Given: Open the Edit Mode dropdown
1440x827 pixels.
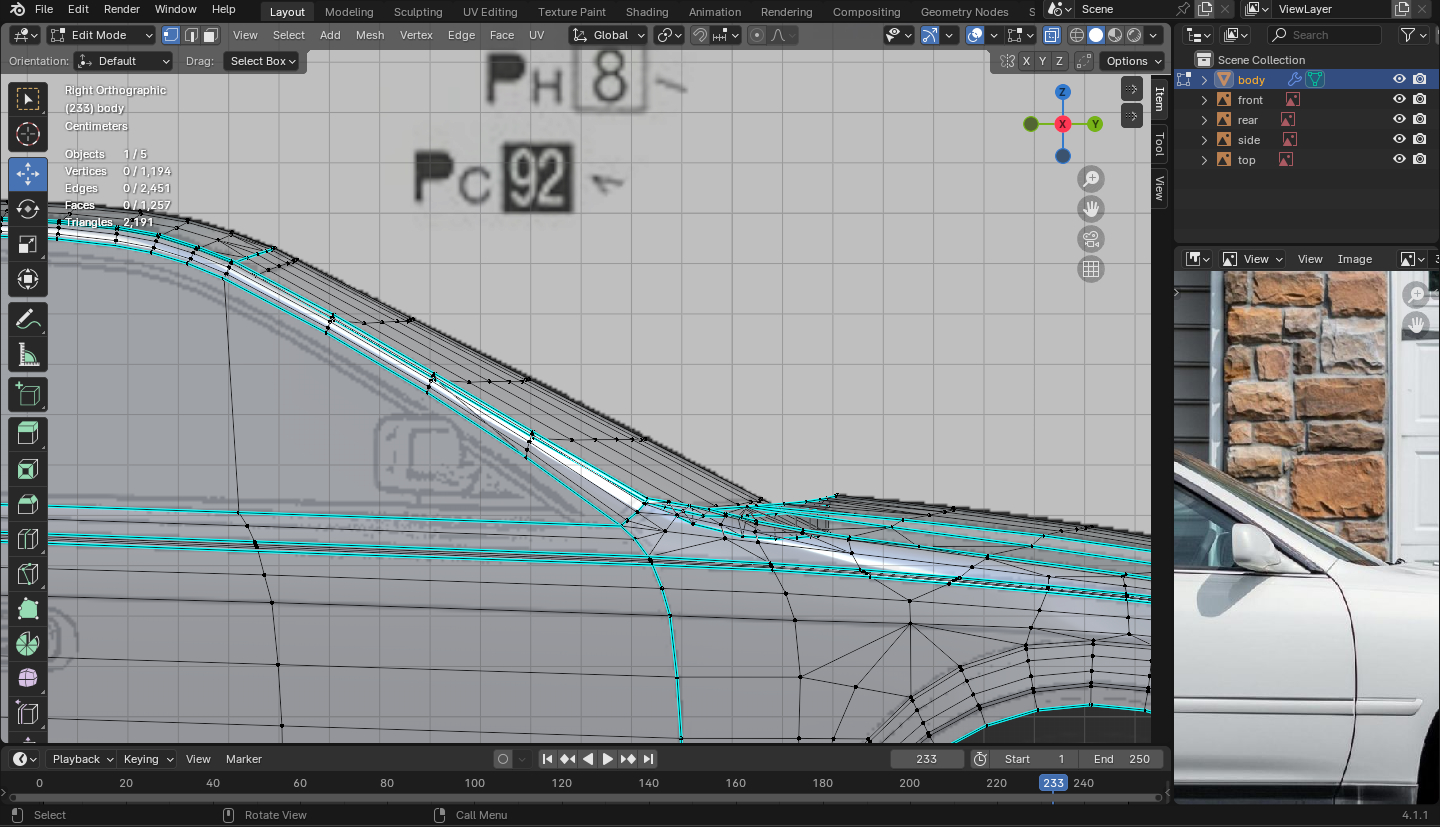Looking at the screenshot, I should pos(101,35).
